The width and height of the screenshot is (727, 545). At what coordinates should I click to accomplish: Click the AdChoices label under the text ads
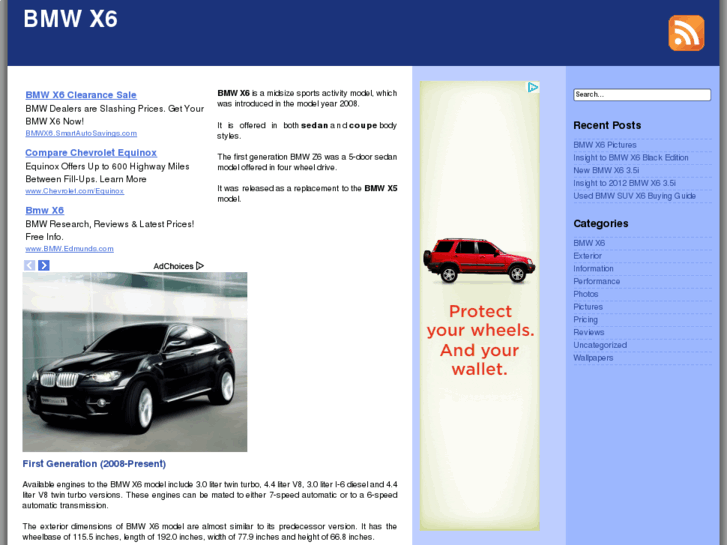pyautogui.click(x=179, y=266)
